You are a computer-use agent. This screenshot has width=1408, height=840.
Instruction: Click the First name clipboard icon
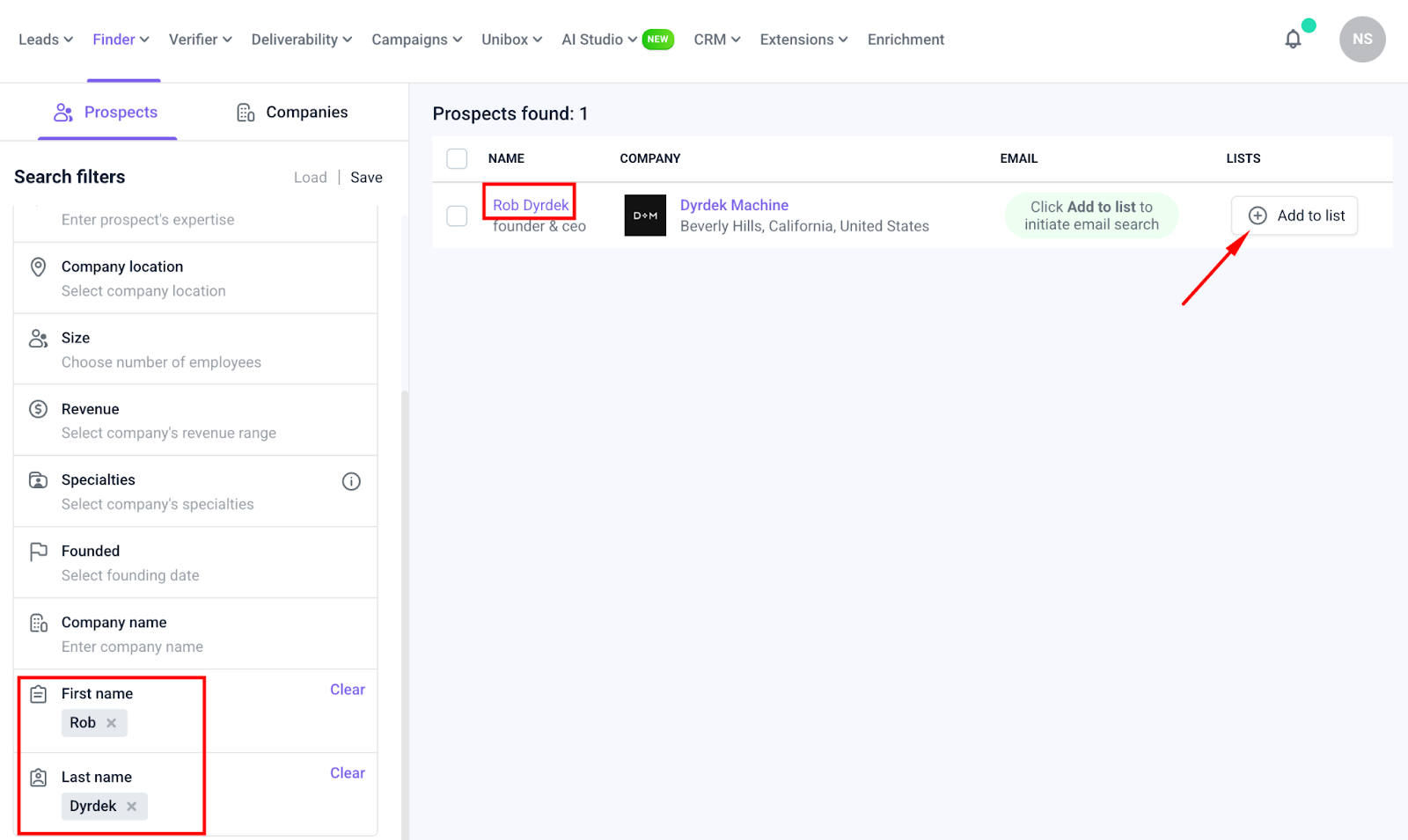38,694
